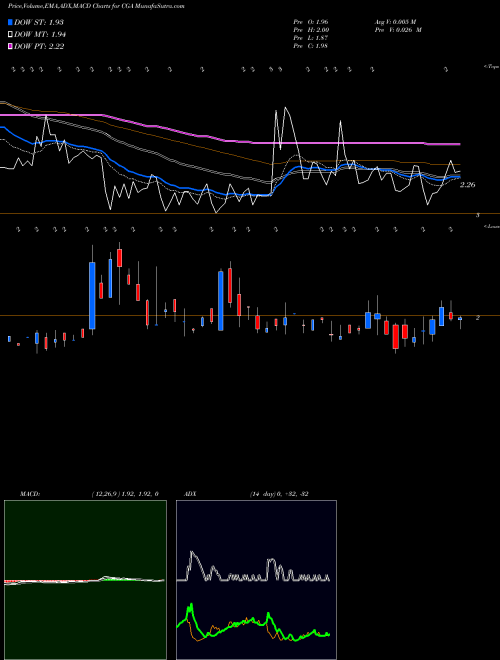Click the axis label '2' beside candlestick chart
Viewport: 500px width, 660px height.
477,318
